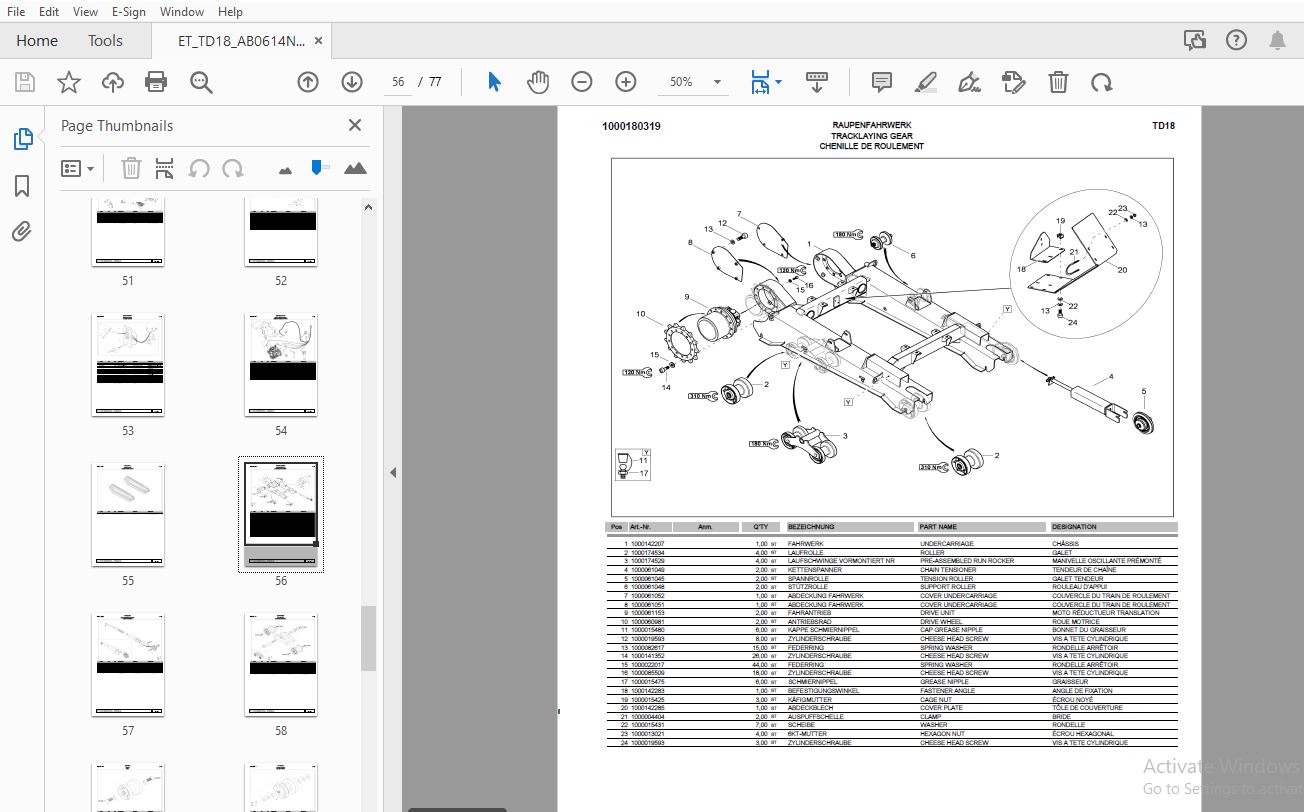
Task: Click the thumbnails panel scrollbar handle
Action: click(368, 637)
